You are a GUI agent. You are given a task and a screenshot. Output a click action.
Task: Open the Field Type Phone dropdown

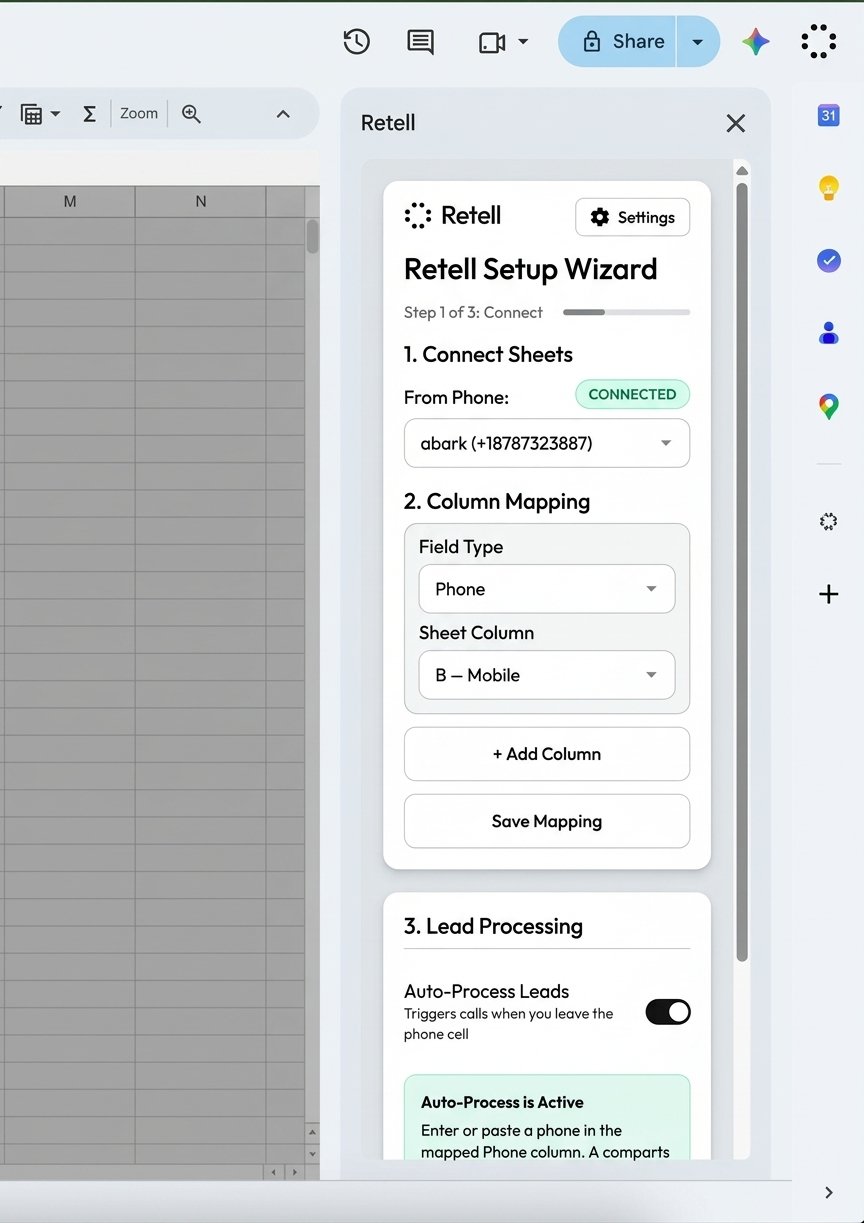(547, 589)
